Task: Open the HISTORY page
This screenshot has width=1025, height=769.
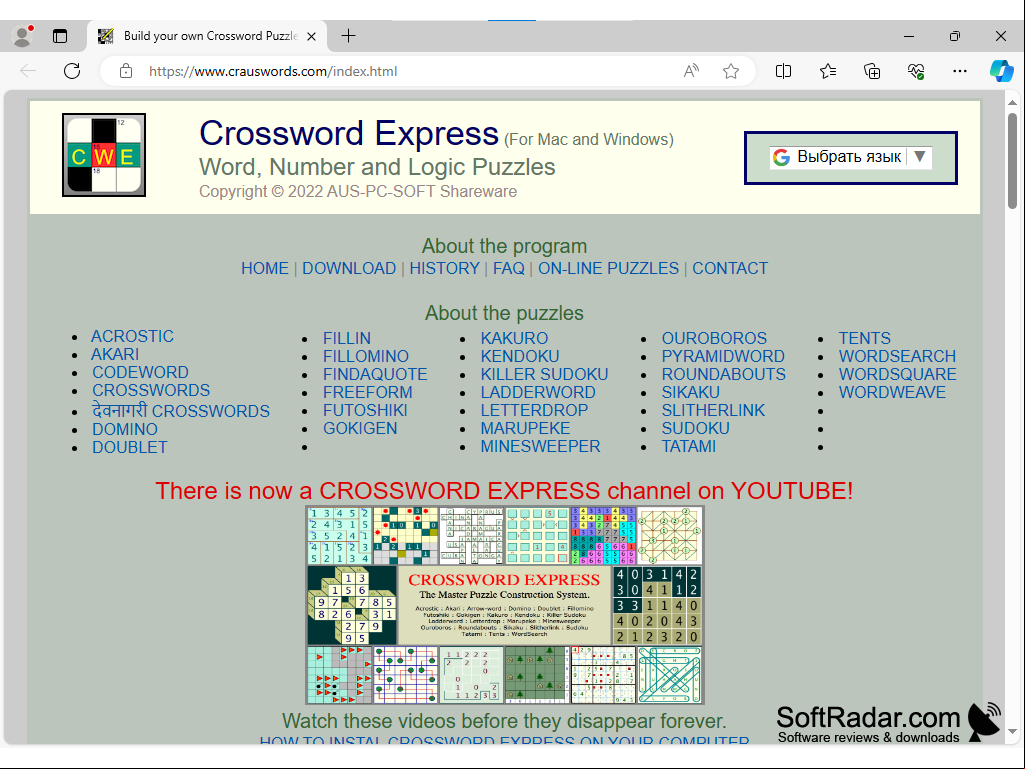Action: coord(445,269)
